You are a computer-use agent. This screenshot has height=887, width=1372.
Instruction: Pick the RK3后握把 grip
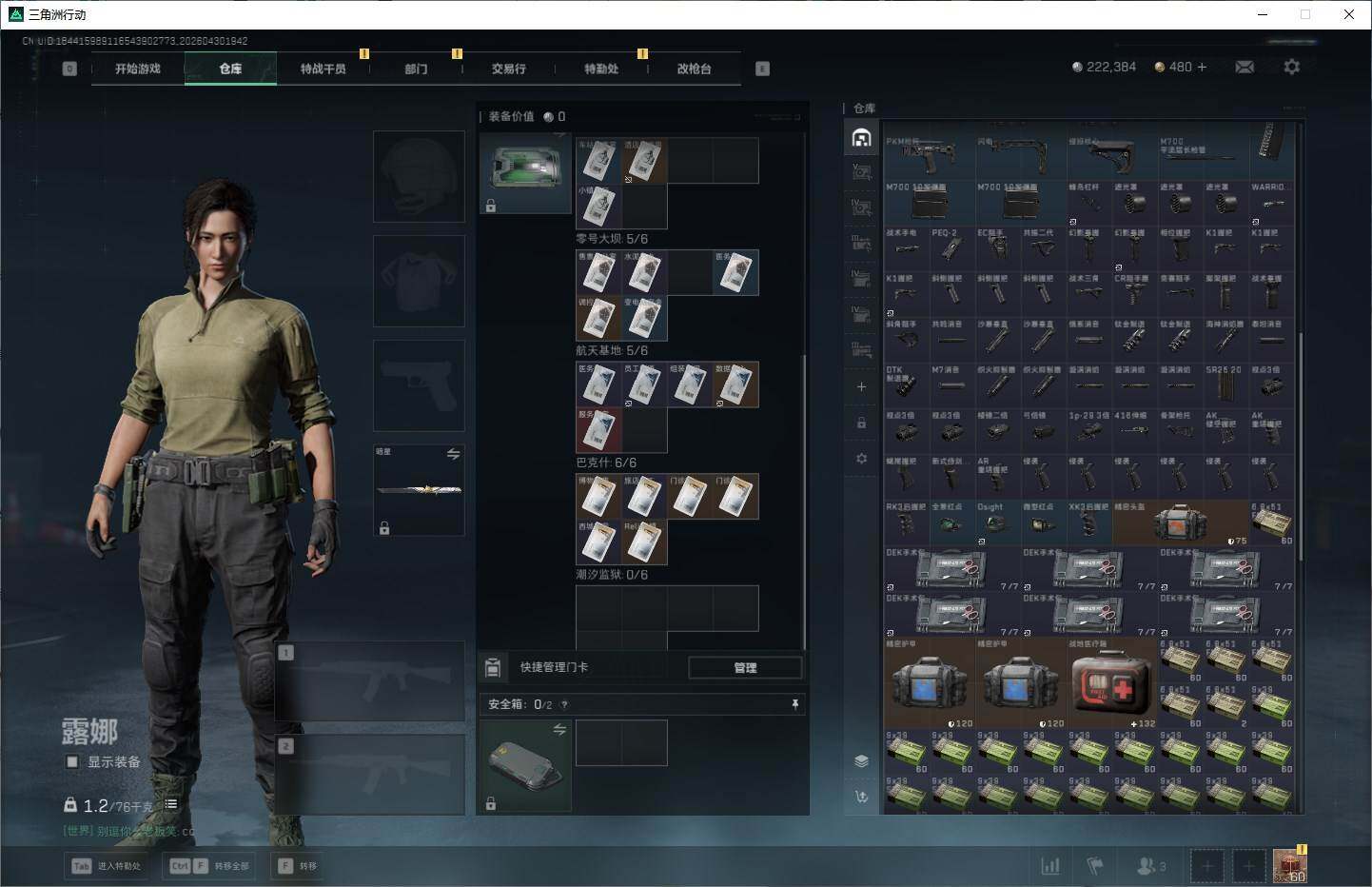click(907, 522)
